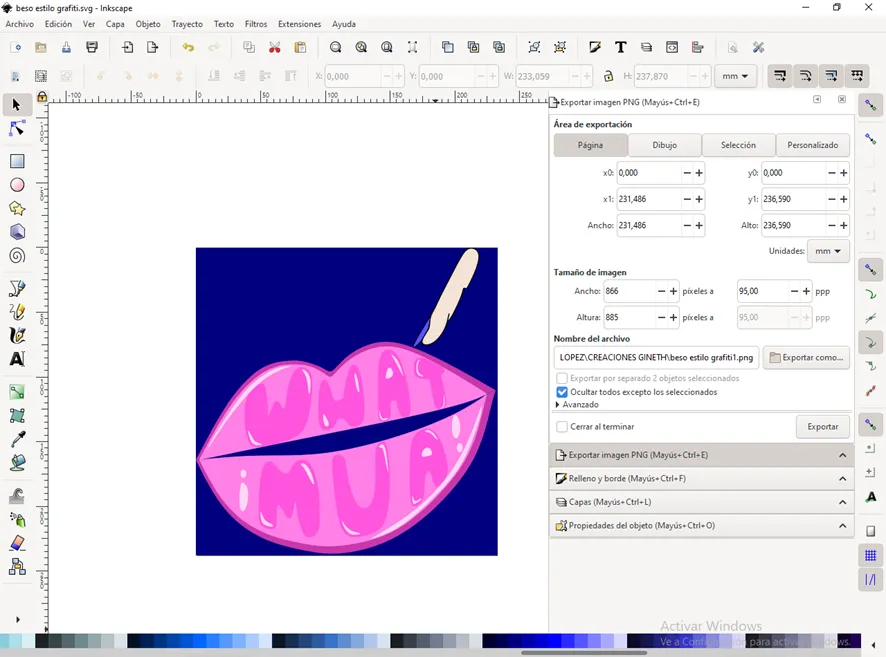Select the Eraser tool
886x657 pixels.
pos(17,543)
